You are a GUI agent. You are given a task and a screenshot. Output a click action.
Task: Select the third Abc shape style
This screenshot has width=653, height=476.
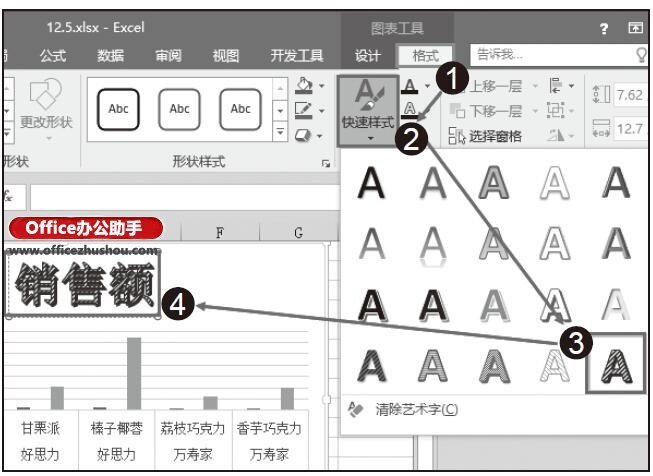(241, 109)
